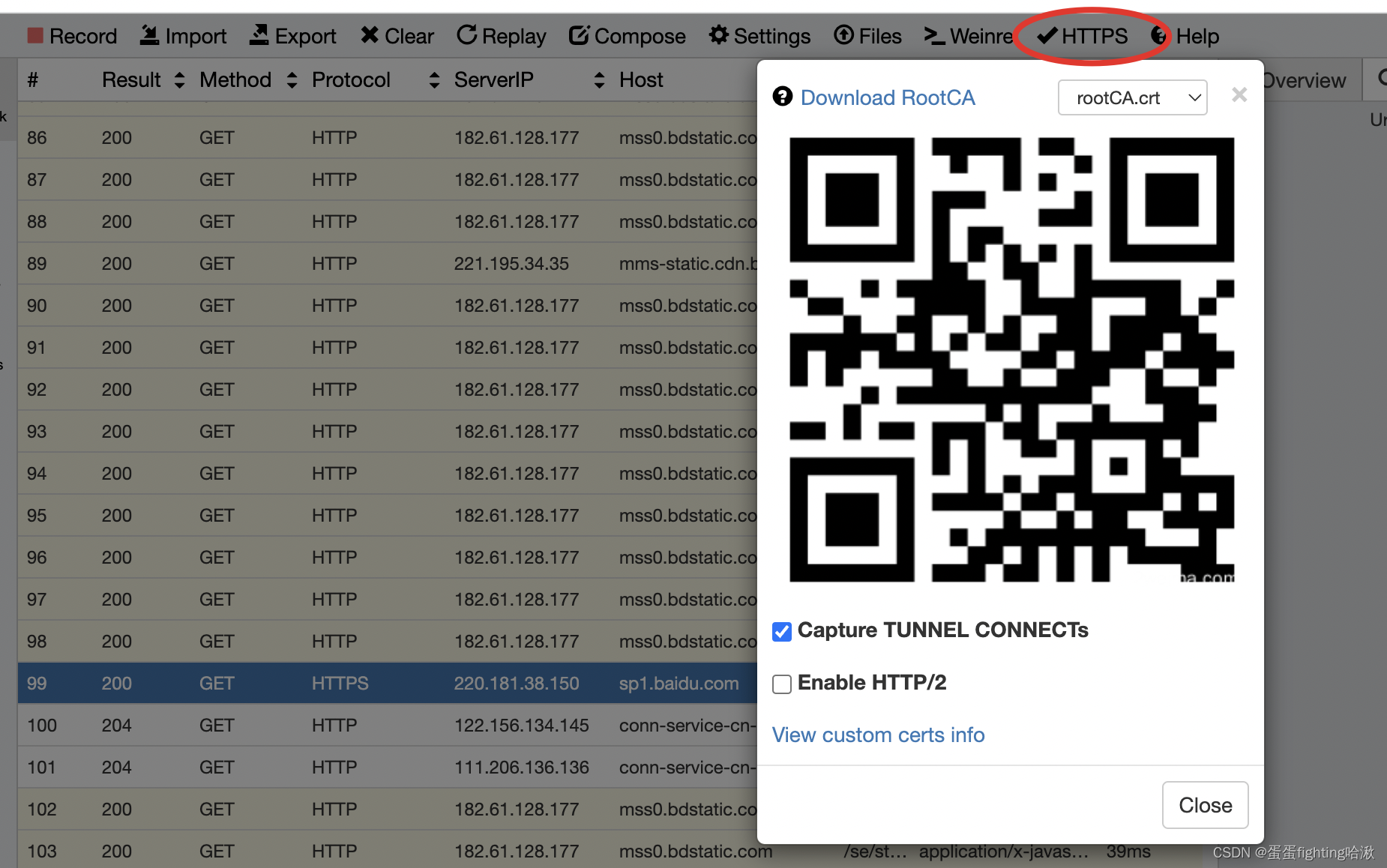This screenshot has width=1387, height=868.
Task: Sort by Protocol column arrows
Action: coord(434,80)
